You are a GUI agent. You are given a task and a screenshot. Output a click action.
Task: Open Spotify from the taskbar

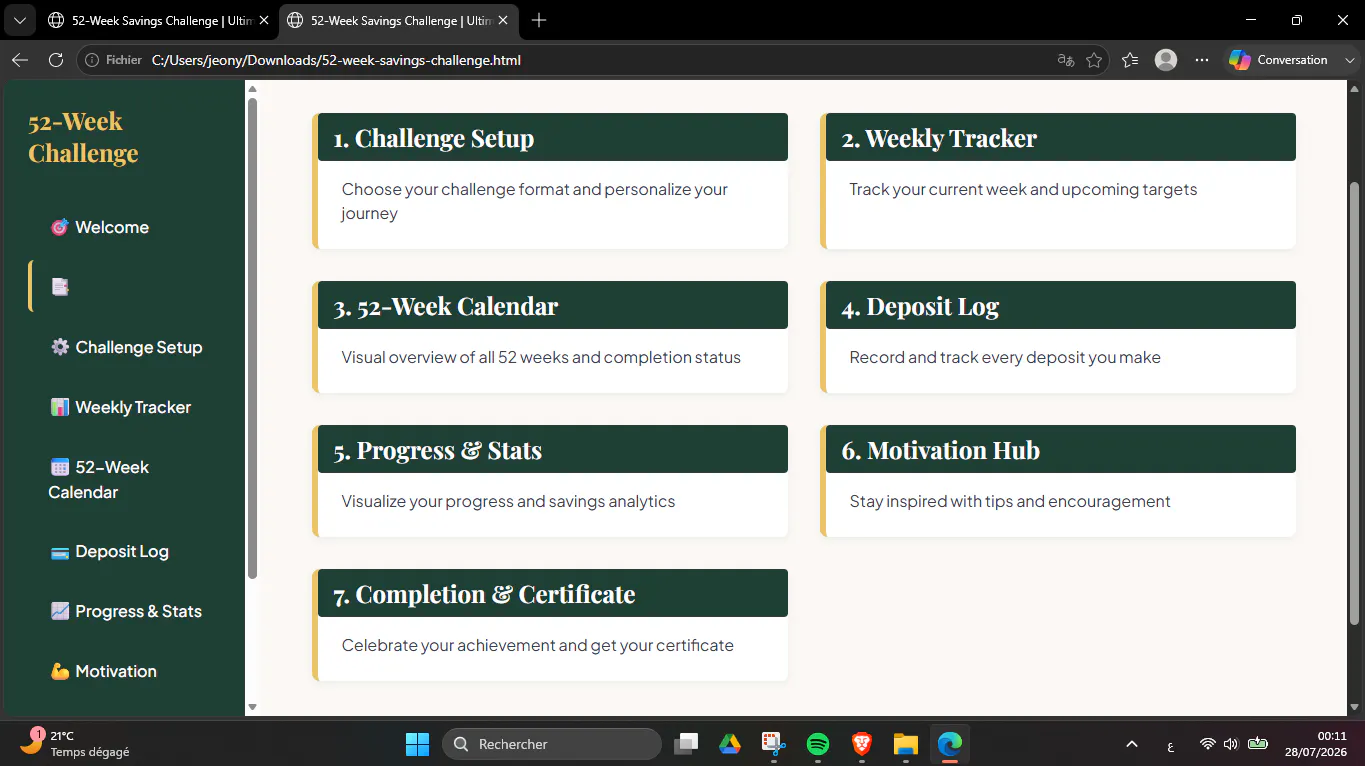tap(817, 744)
